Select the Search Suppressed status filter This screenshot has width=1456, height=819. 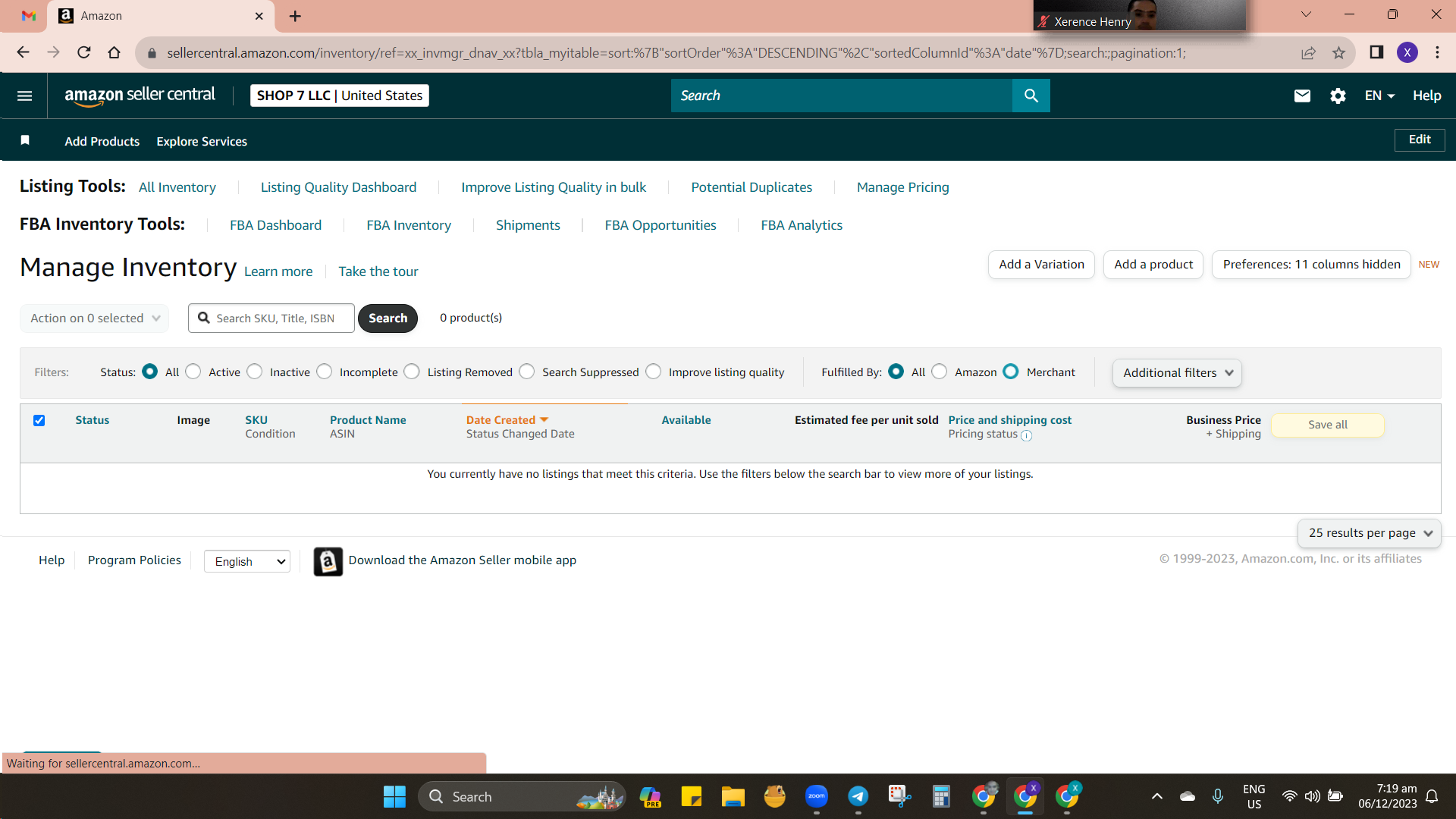[527, 372]
